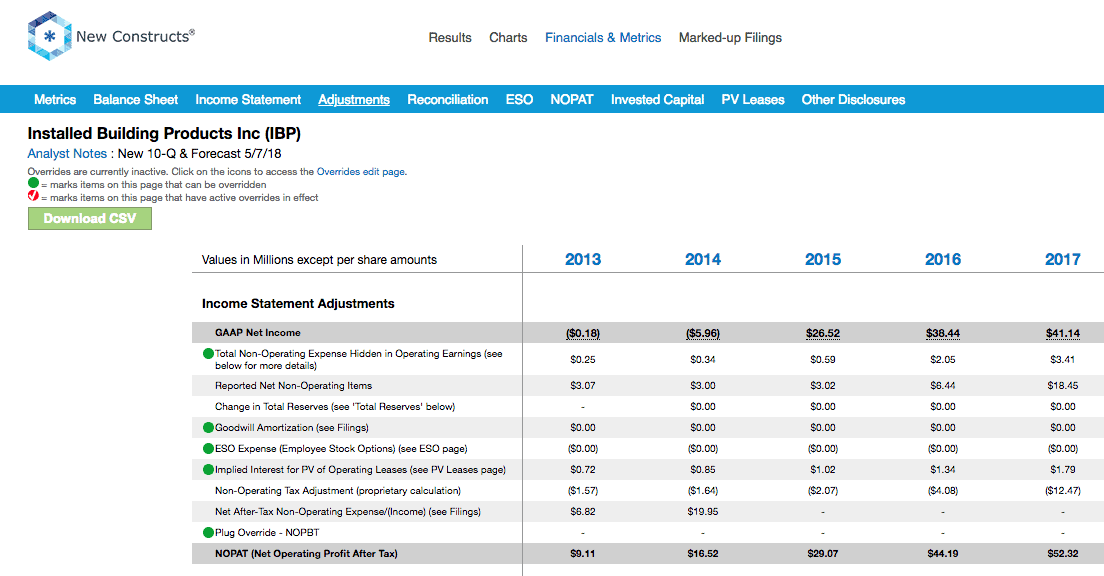Click the Income Statement Adjustments heading
This screenshot has height=576, width=1104.
[298, 303]
